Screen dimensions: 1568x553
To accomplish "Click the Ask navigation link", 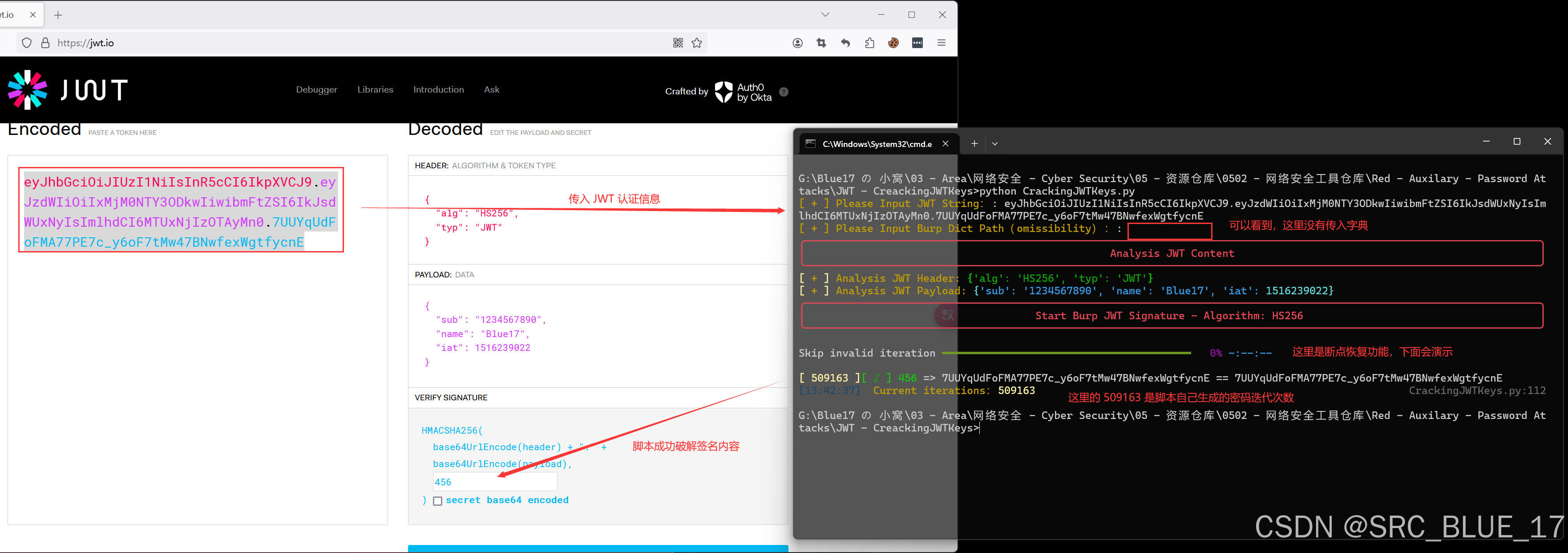I will coord(491,89).
